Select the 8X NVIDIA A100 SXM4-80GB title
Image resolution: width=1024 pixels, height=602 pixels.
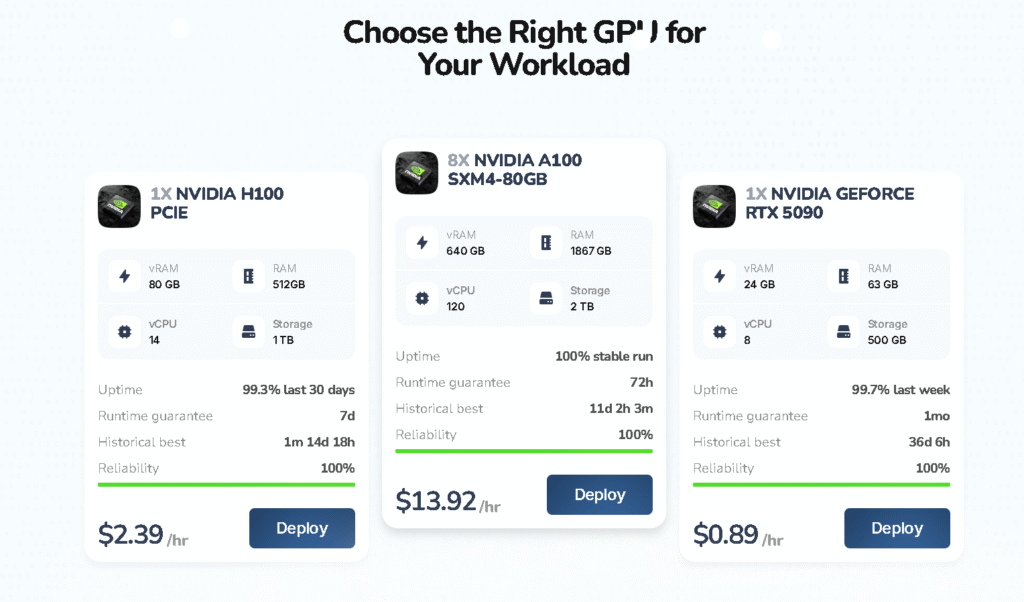coord(514,170)
